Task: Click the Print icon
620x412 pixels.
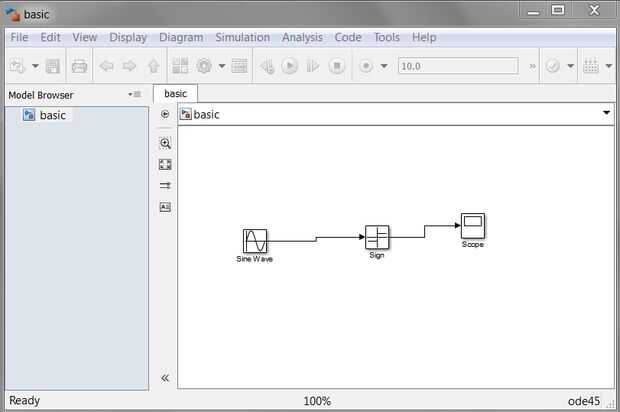Action: (x=79, y=66)
